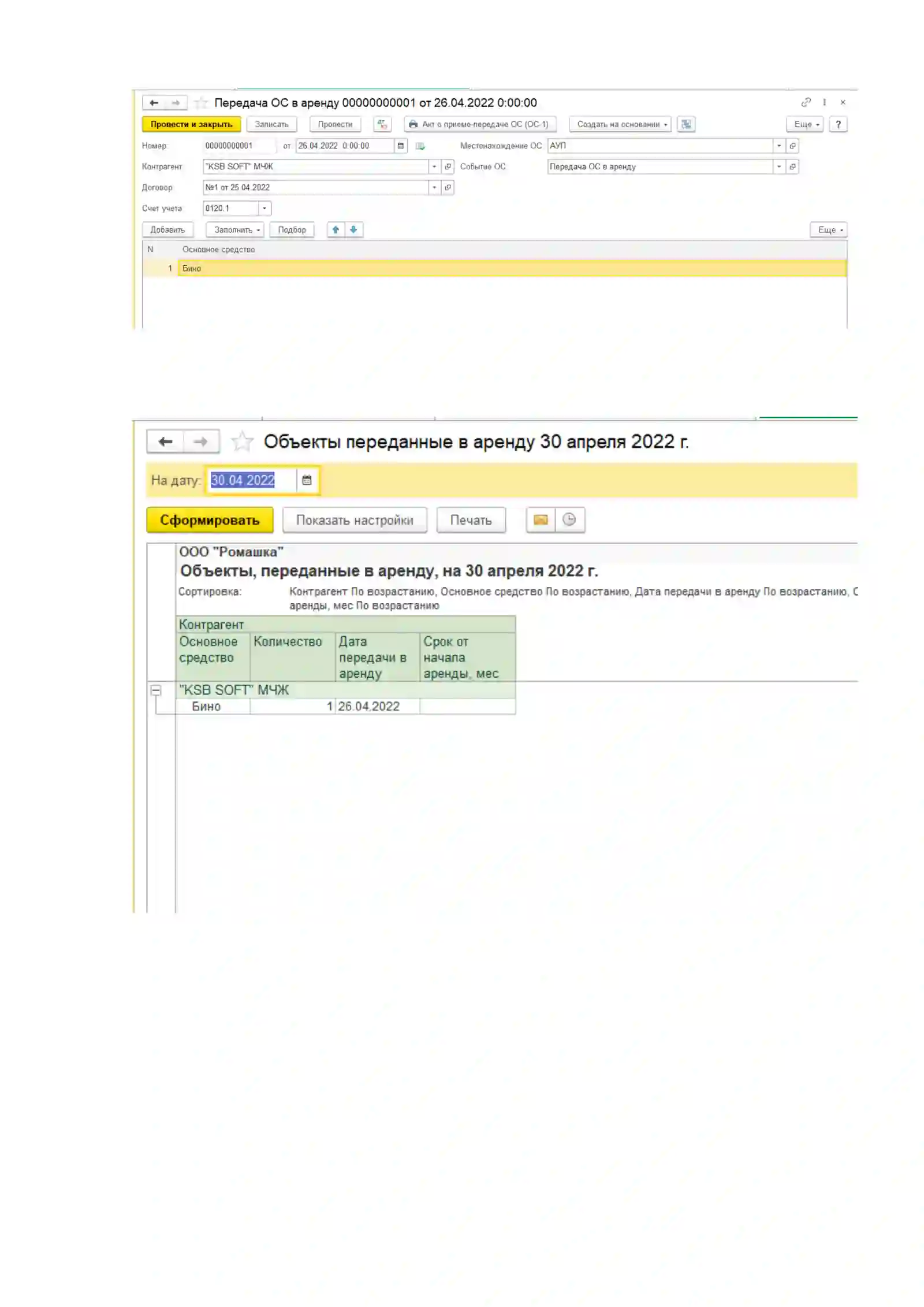The height and width of the screenshot is (1307, 924).
Task: Collapse the "KSB SOFT" МЧЖ group
Action: [155, 690]
